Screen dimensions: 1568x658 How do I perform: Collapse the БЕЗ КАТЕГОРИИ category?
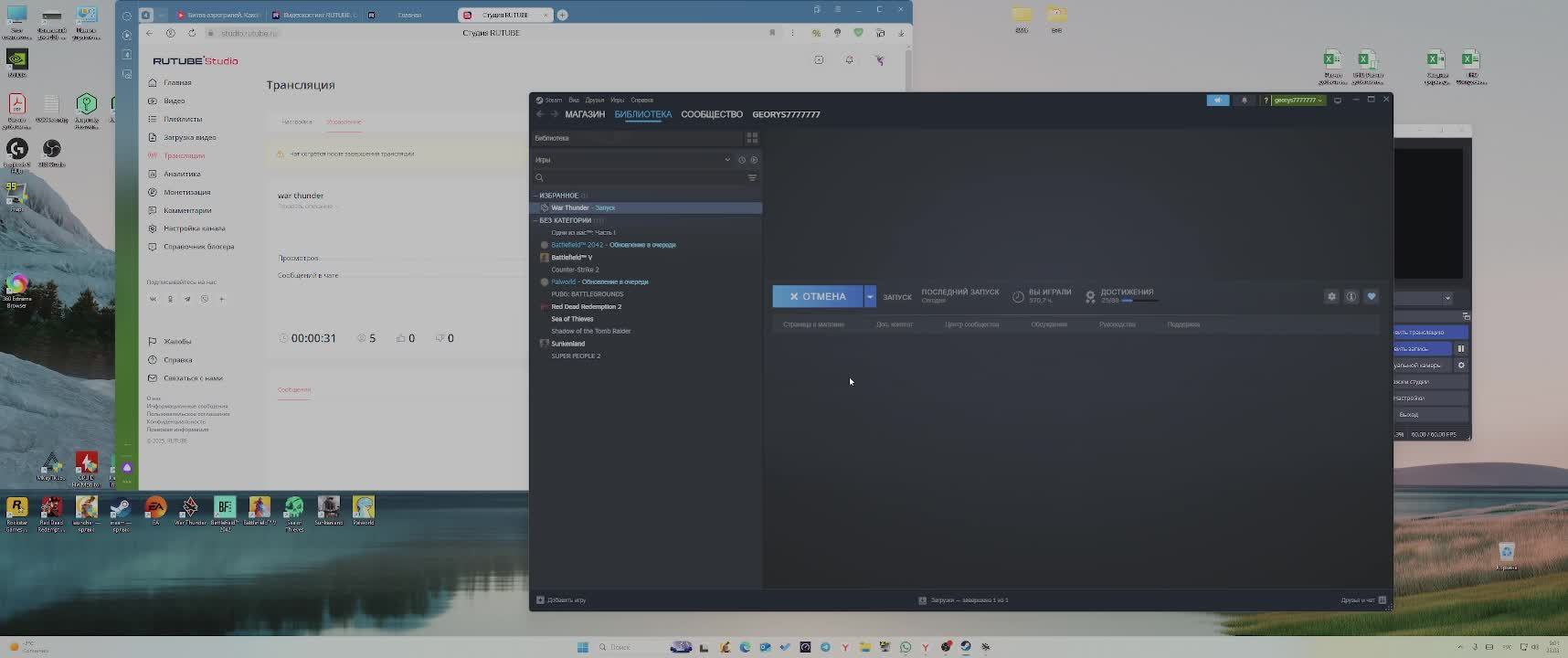(x=535, y=220)
